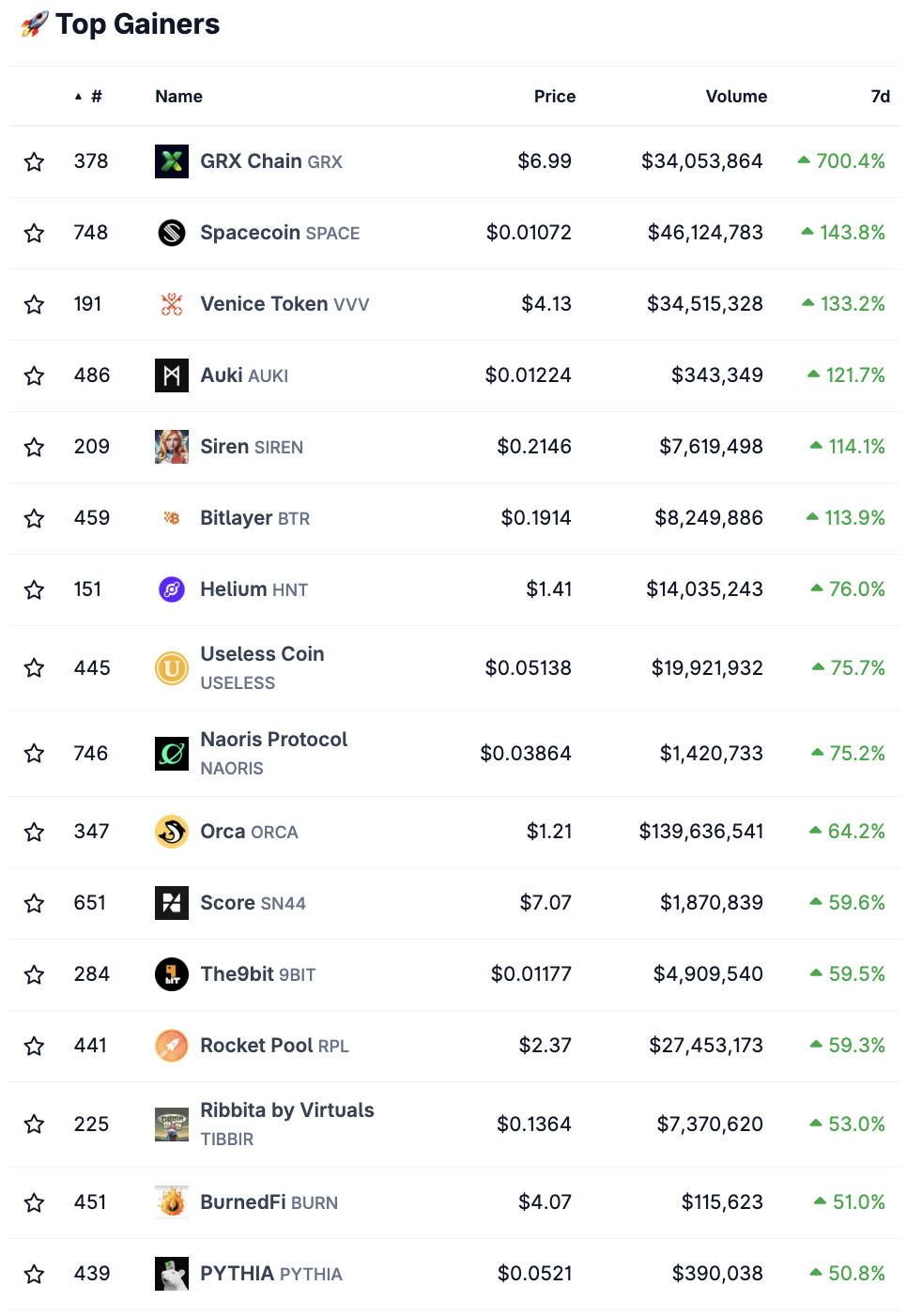The image size is (922, 1316).
Task: Open the Volume column header
Action: pos(736,96)
